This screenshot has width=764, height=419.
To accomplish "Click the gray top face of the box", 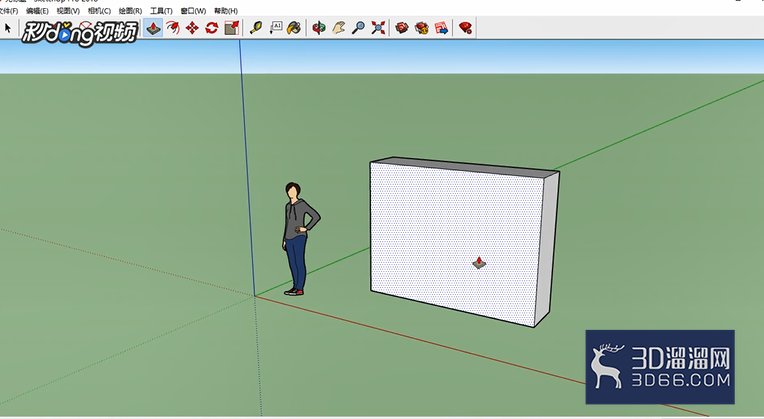I will tap(463, 165).
